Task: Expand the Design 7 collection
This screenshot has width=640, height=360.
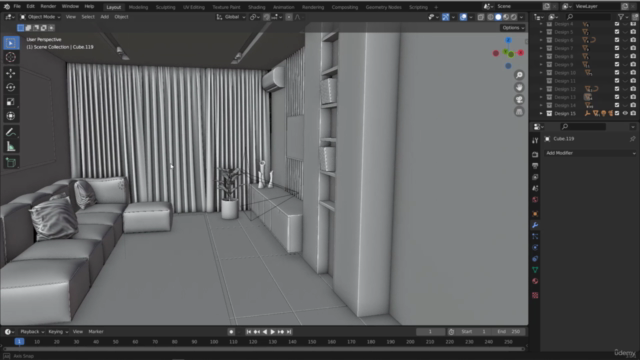Action: 541,48
